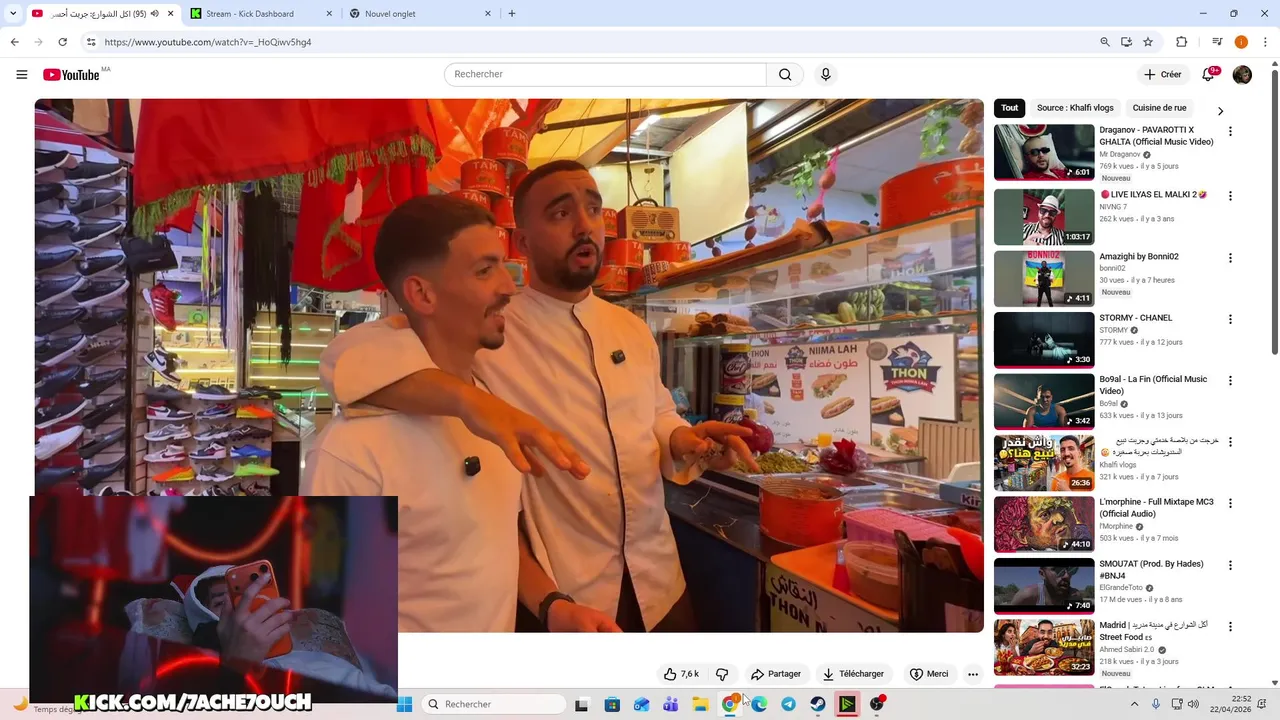The height and width of the screenshot is (720, 1280).
Task: Go to the YouTube home logo
Action: (x=71, y=75)
